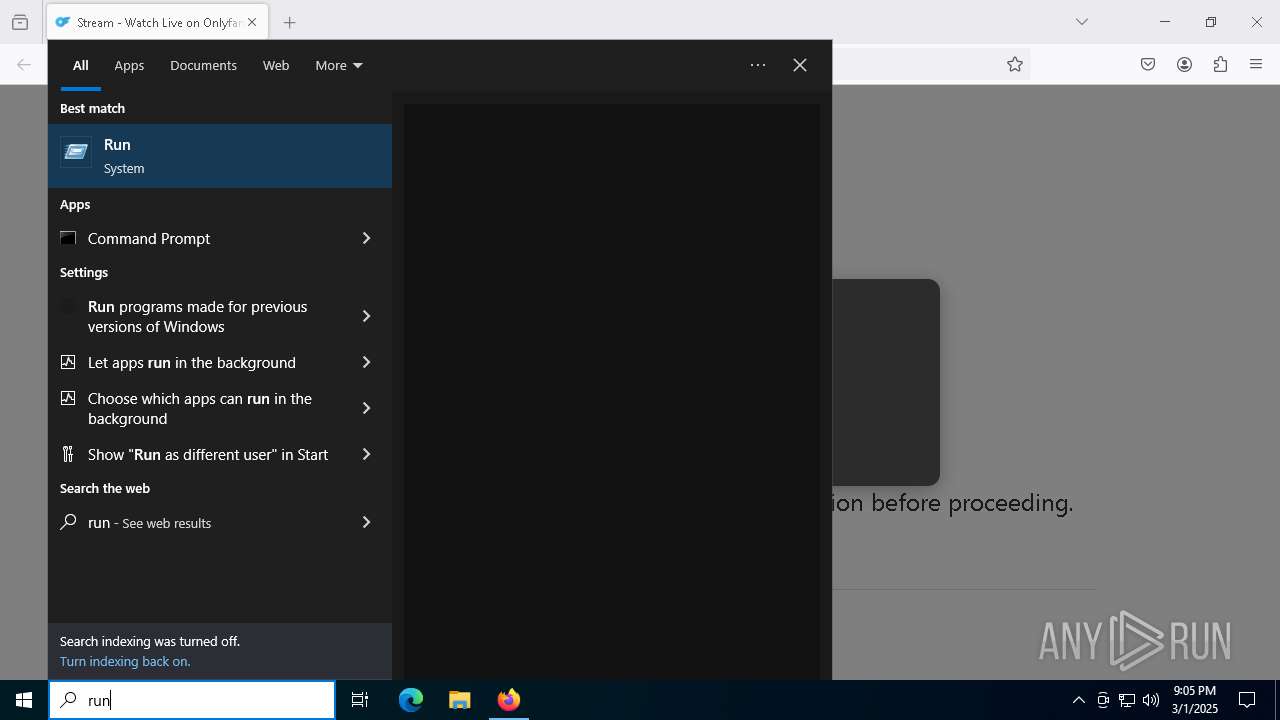The height and width of the screenshot is (720, 1280).
Task: Close the Stream browser tab
Action: pos(252,22)
